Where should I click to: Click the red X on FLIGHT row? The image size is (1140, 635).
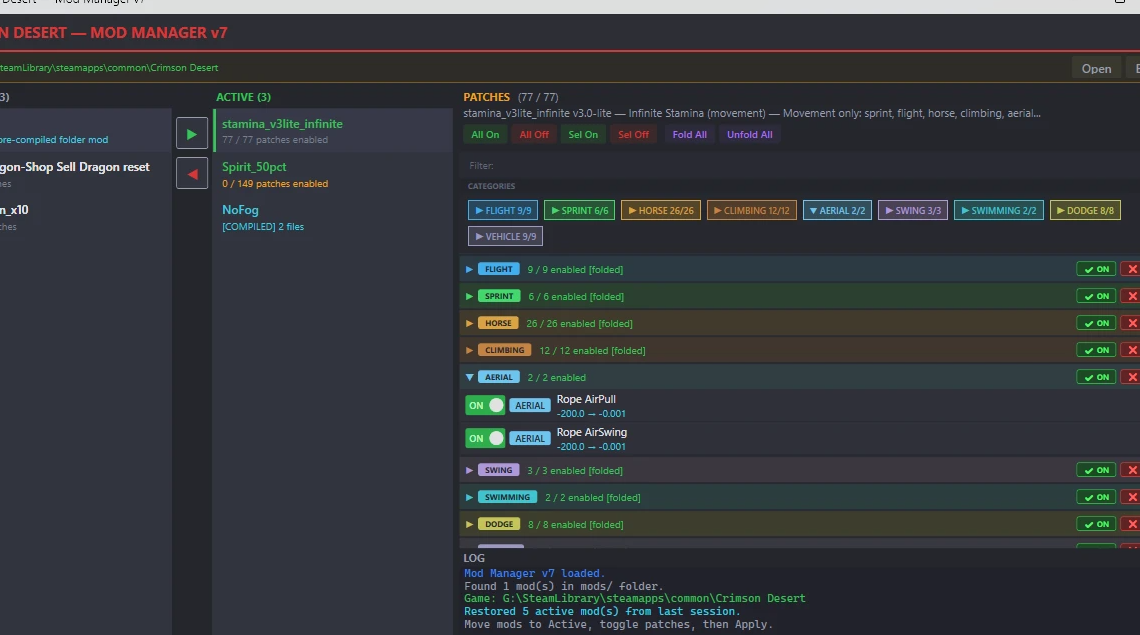(x=1131, y=269)
